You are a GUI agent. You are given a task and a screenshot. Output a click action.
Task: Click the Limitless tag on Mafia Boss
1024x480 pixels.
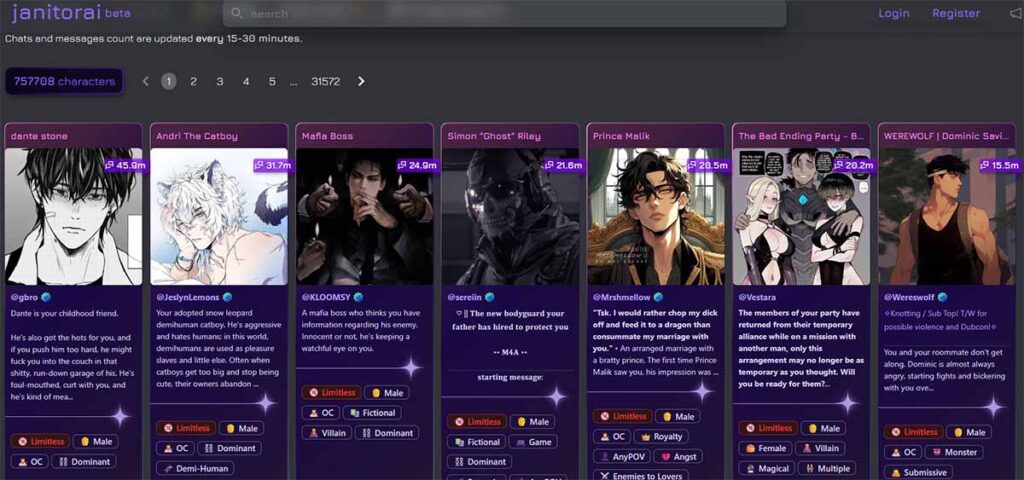(331, 393)
